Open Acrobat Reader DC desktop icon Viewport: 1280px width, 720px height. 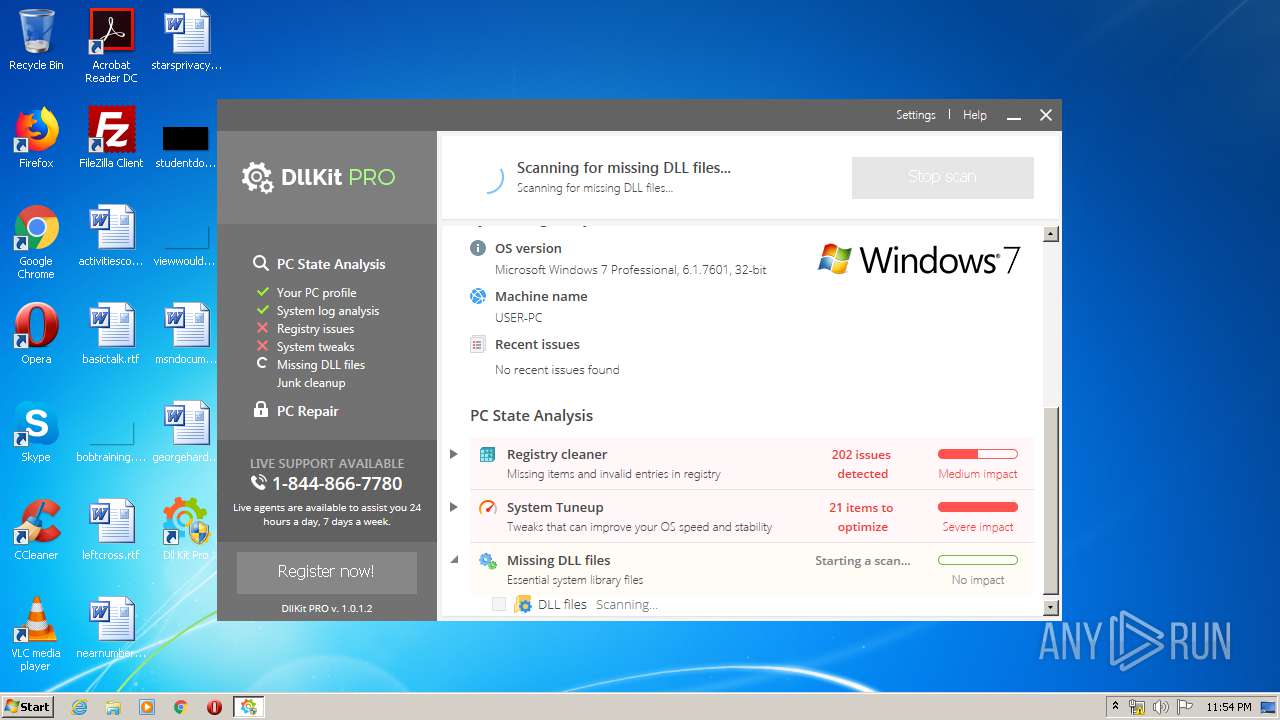pyautogui.click(x=111, y=46)
